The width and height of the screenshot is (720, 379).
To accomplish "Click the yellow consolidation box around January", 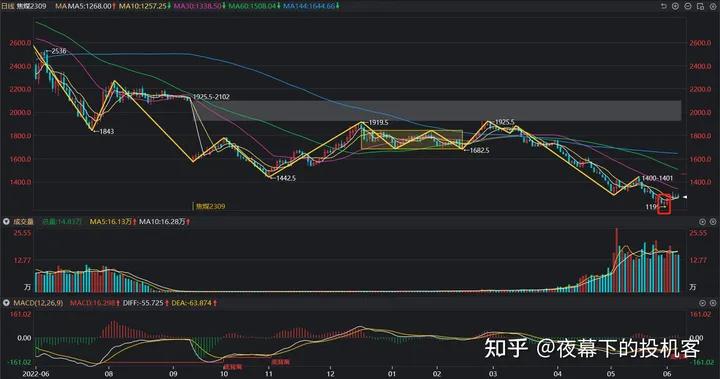I will pyautogui.click(x=412, y=140).
